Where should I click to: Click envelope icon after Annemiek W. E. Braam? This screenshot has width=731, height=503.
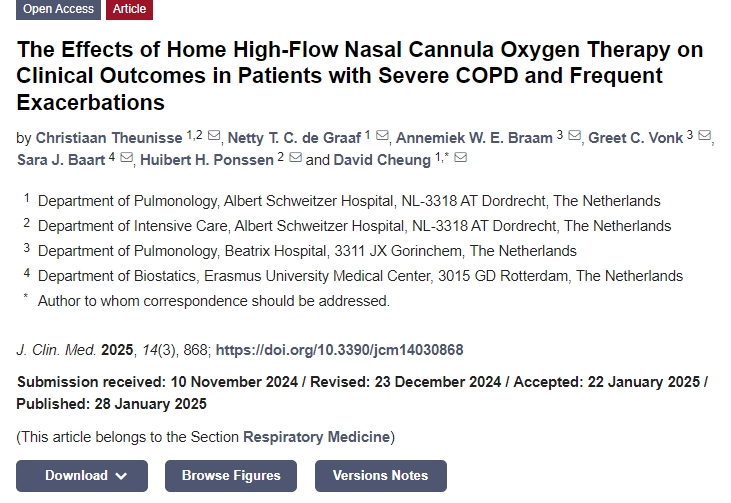coord(574,137)
